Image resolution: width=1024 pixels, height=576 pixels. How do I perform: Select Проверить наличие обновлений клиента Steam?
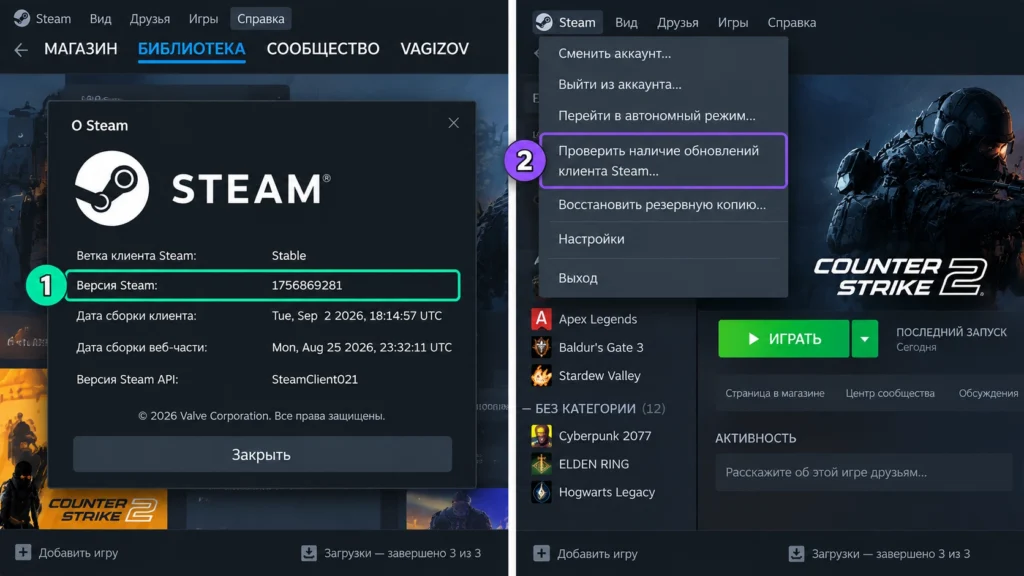(664, 161)
